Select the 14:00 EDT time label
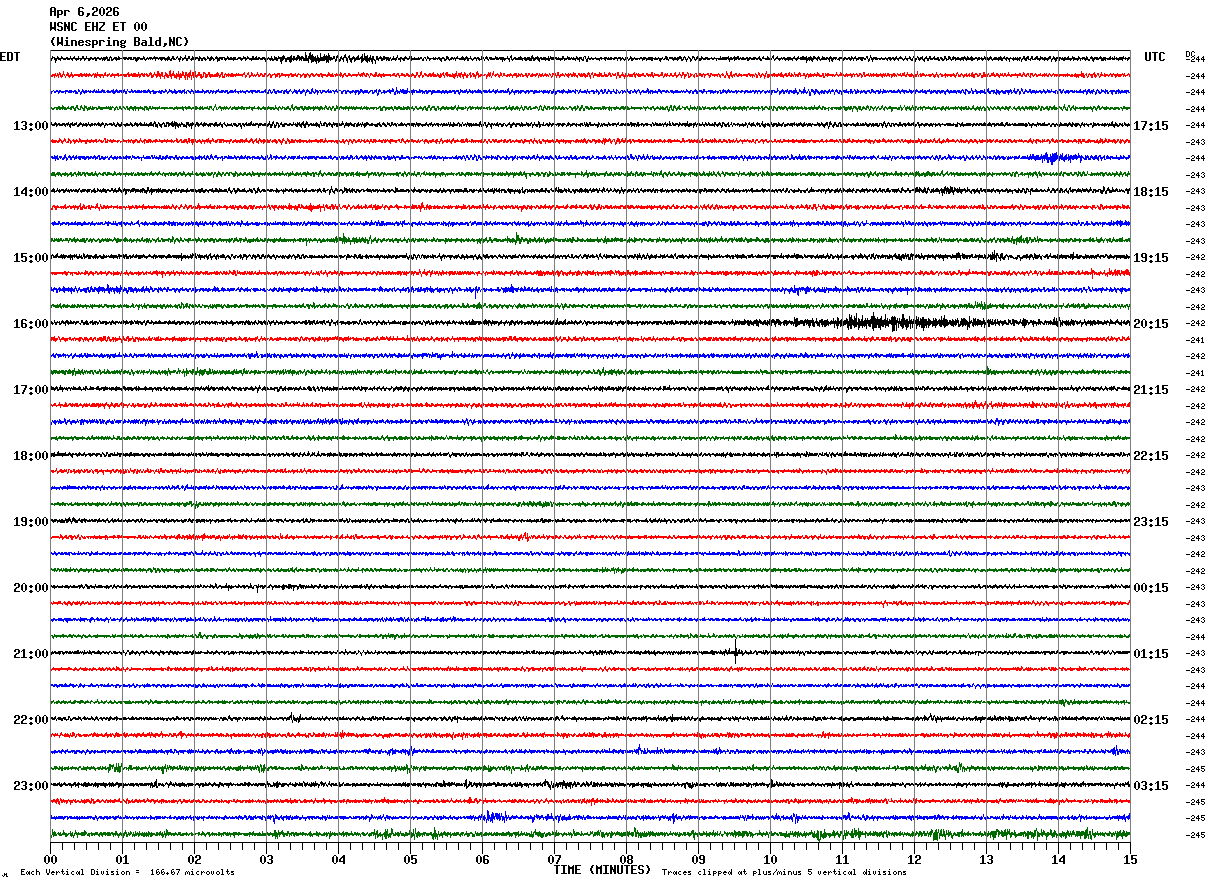The image size is (1210, 886). pyautogui.click(x=30, y=192)
